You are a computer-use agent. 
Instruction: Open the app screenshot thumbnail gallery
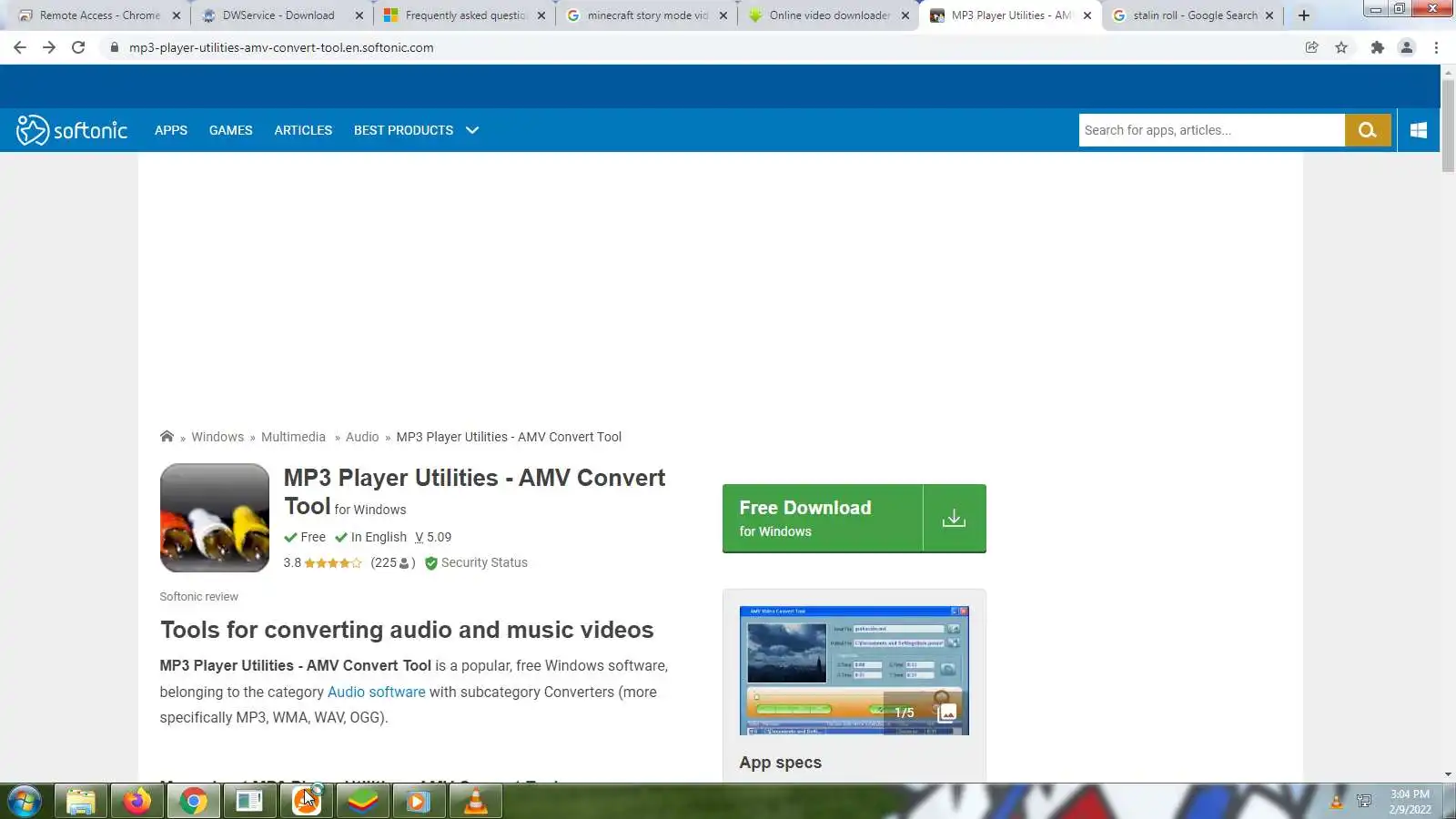pyautogui.click(x=854, y=671)
